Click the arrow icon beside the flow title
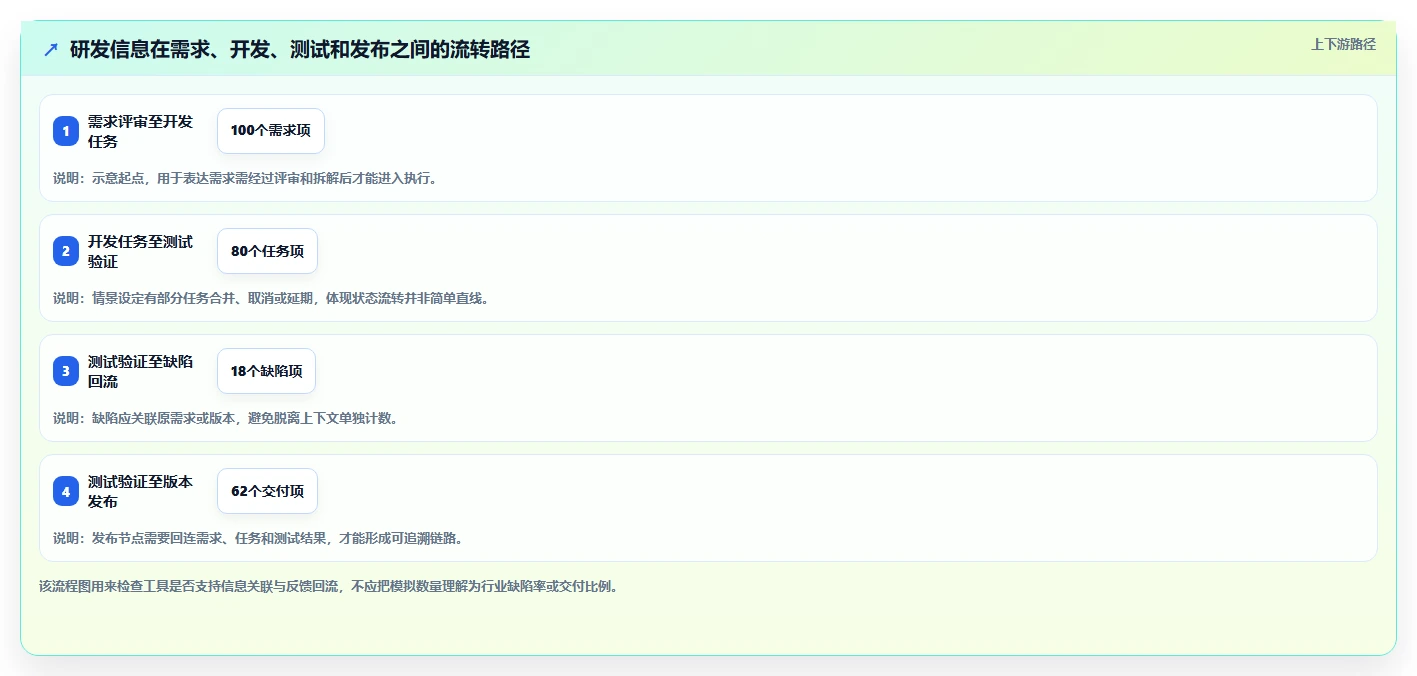Image resolution: width=1417 pixels, height=676 pixels. pos(51,49)
